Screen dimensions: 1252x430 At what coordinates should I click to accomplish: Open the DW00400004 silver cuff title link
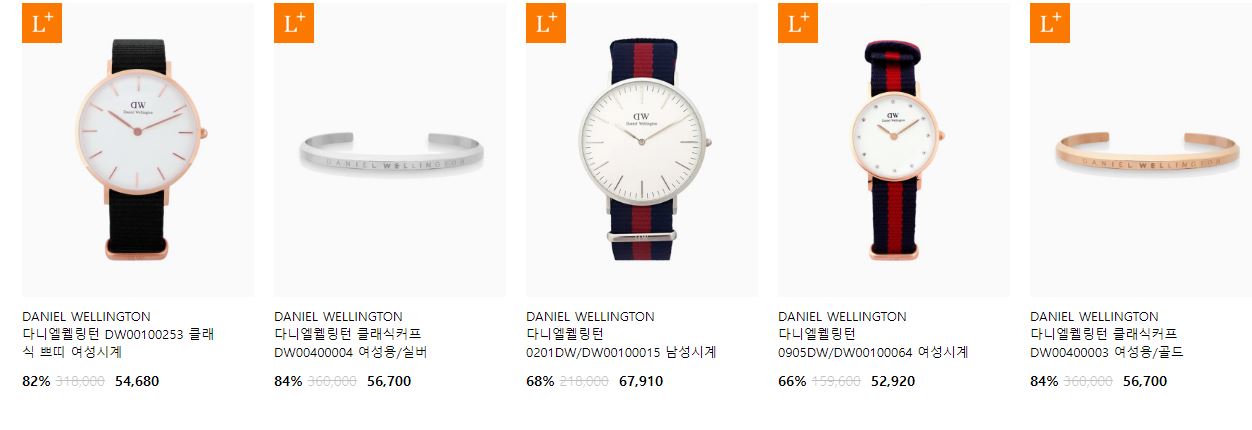click(351, 343)
